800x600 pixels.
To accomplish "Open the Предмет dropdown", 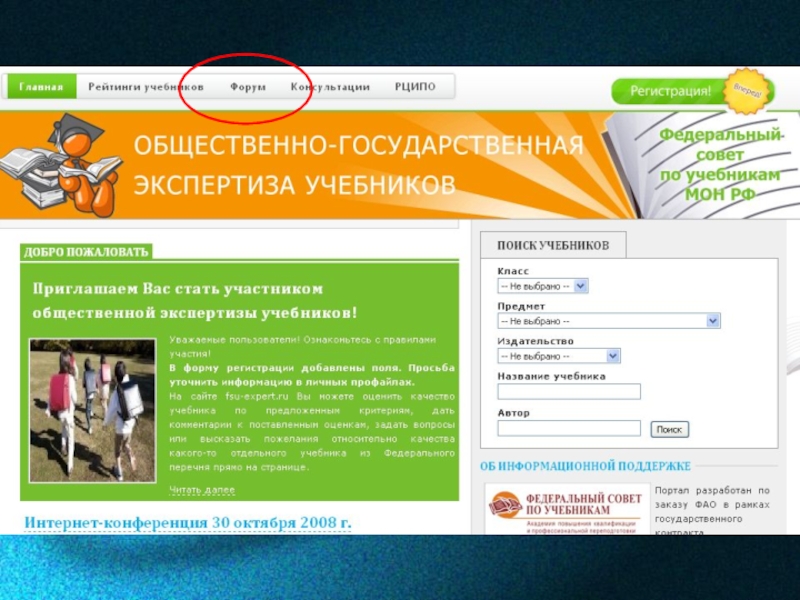I will click(609, 321).
